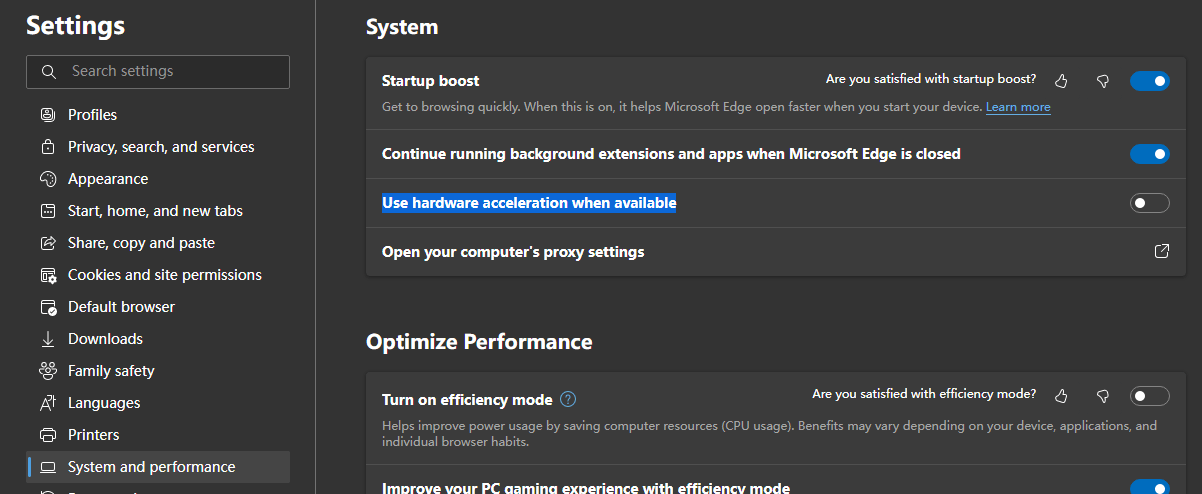Open your computer's proxy settings
This screenshot has height=494, width=1202.
pyautogui.click(x=513, y=252)
